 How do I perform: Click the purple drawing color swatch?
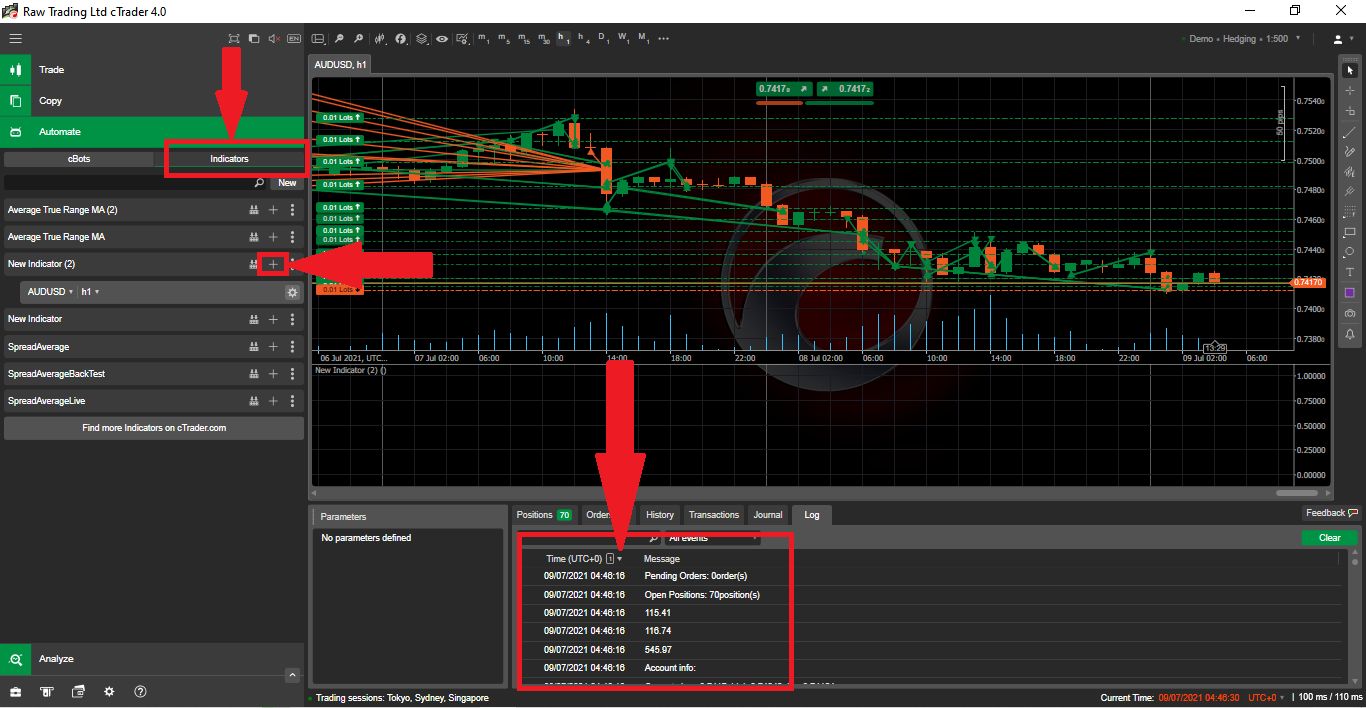click(1350, 293)
